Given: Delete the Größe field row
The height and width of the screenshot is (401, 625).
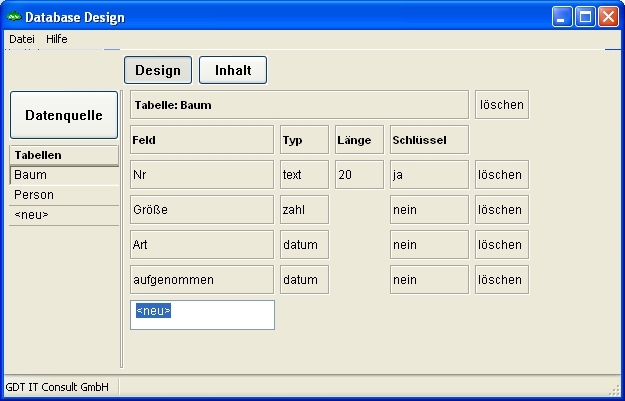Looking at the screenshot, I should click(501, 210).
